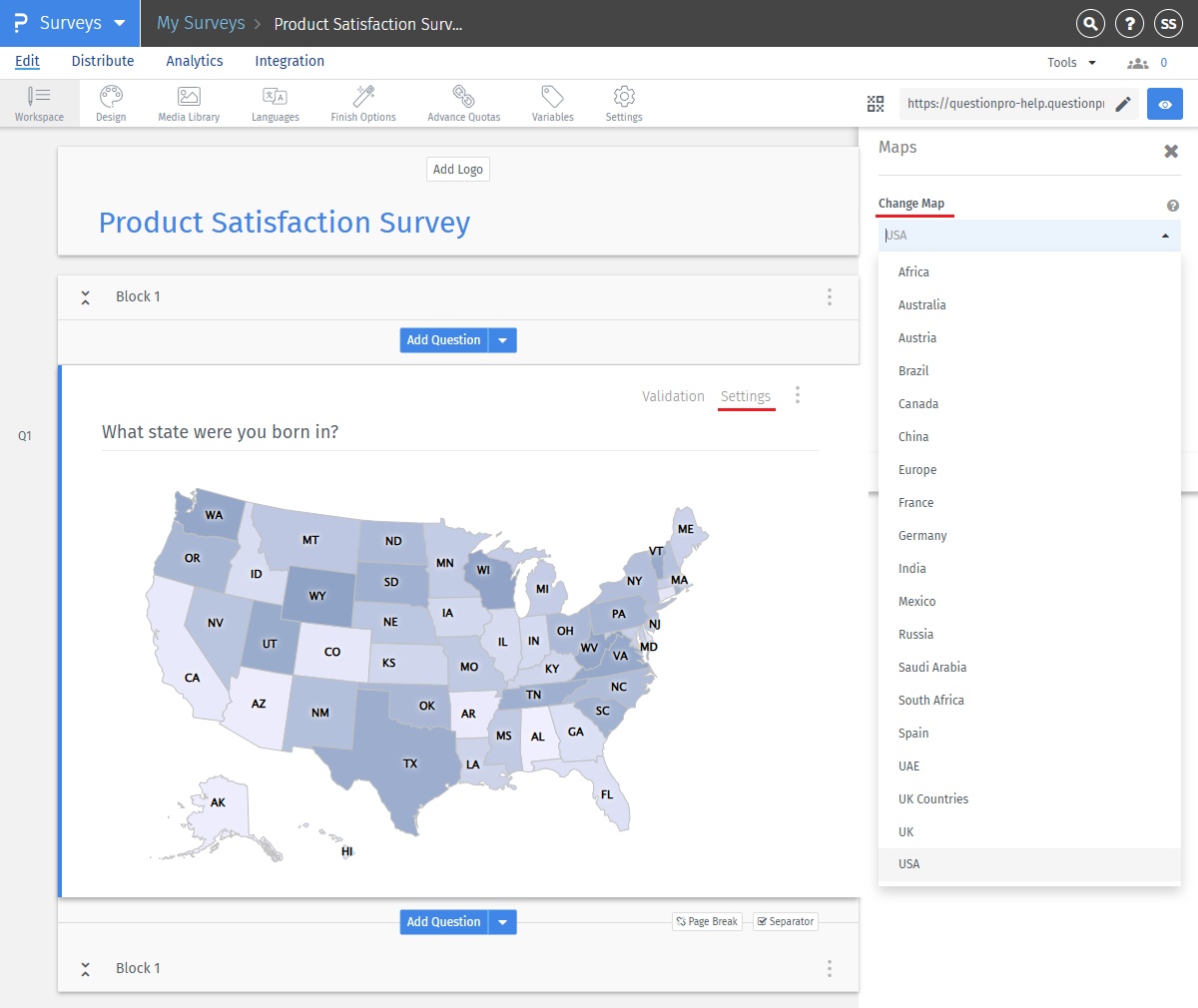The height and width of the screenshot is (1008, 1198).
Task: Toggle the Page Break checkbox
Action: (x=707, y=921)
